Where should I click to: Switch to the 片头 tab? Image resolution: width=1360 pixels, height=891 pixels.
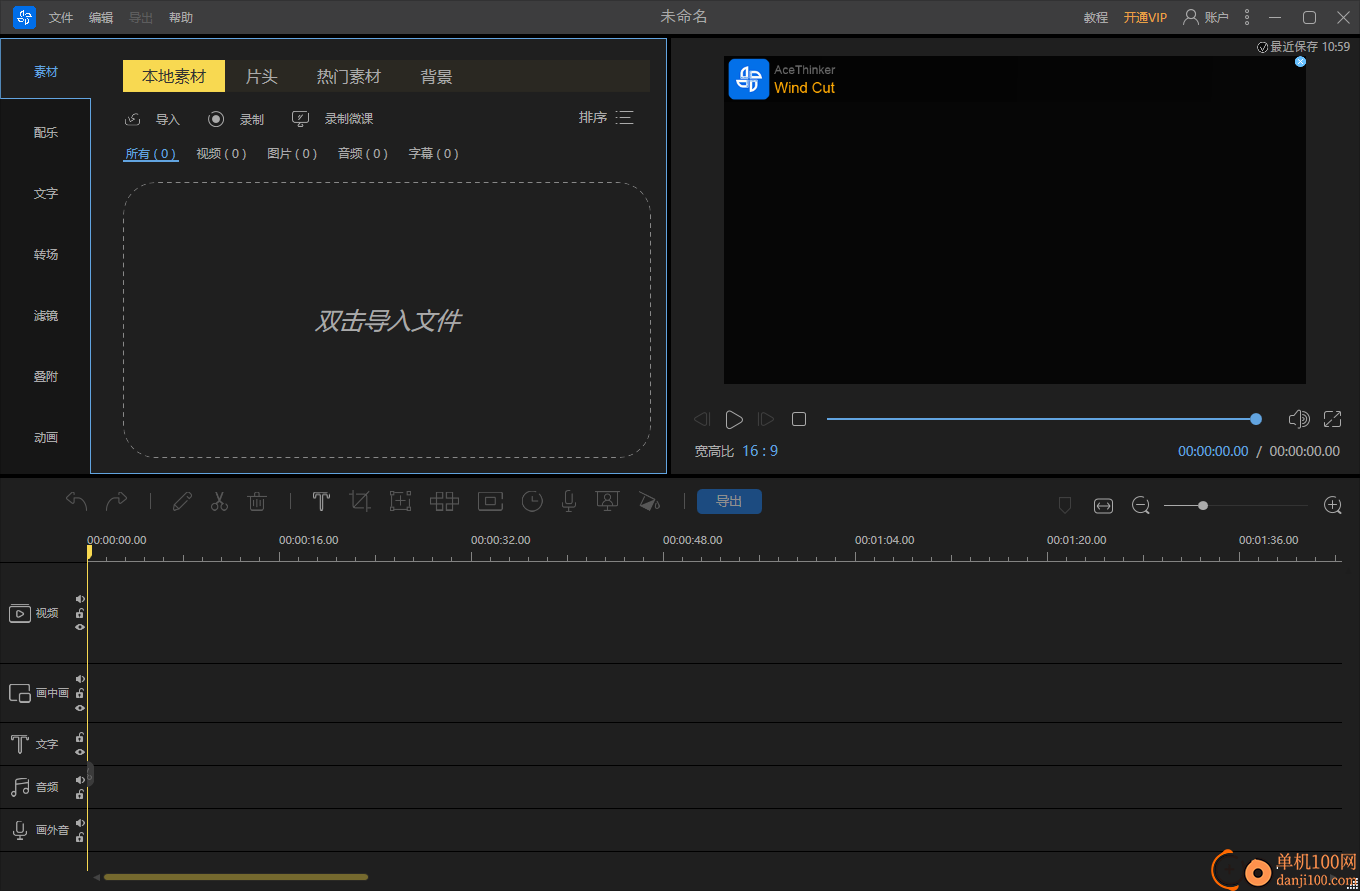pos(262,77)
